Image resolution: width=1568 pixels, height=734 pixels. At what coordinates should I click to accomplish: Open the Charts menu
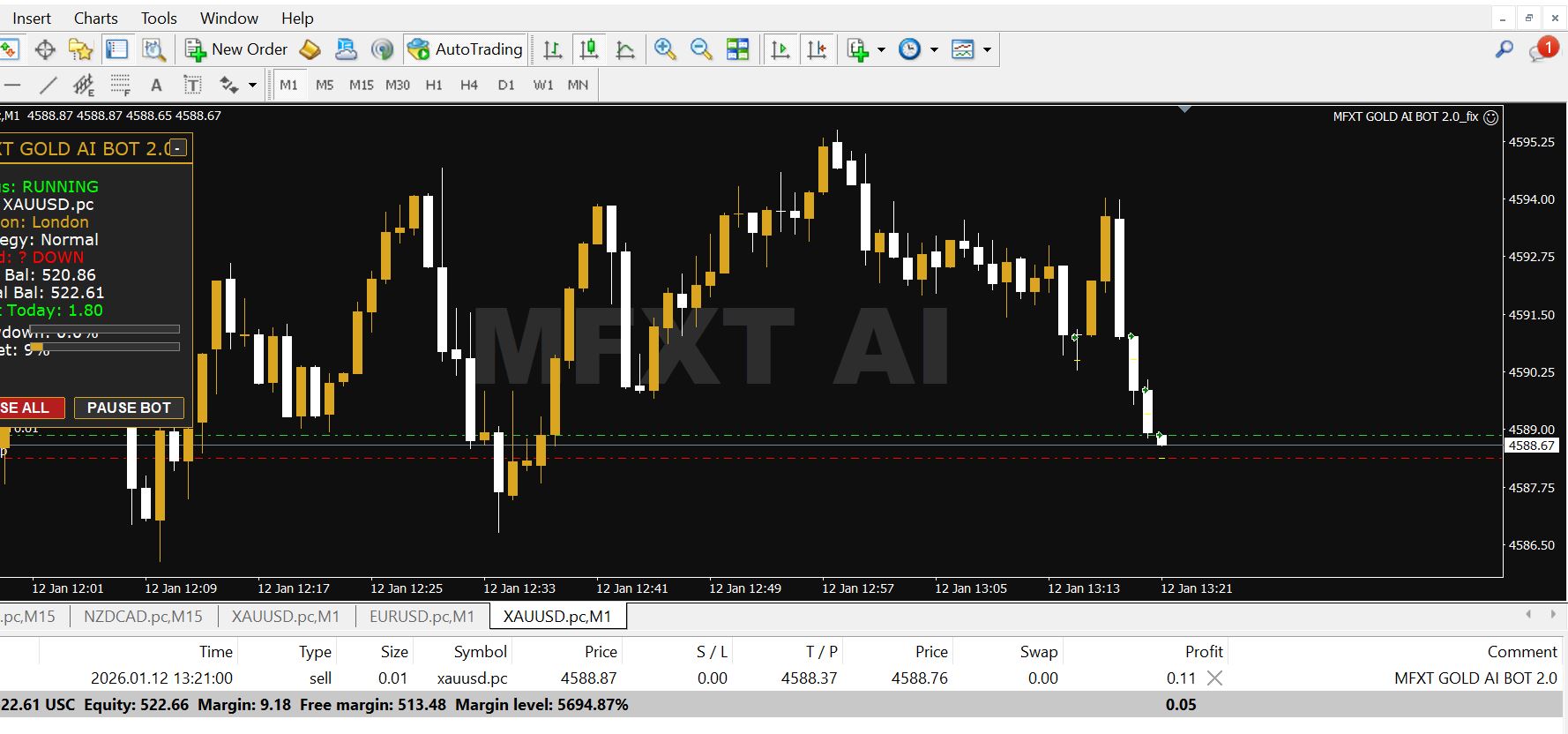(x=95, y=19)
